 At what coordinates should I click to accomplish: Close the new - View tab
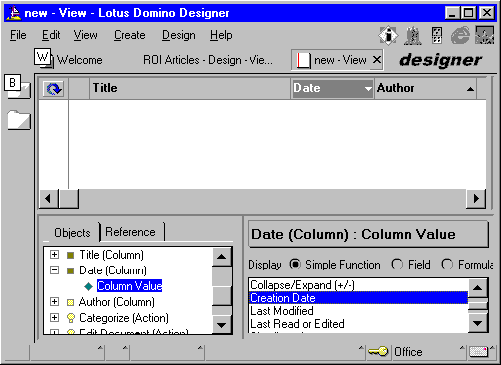(x=377, y=60)
